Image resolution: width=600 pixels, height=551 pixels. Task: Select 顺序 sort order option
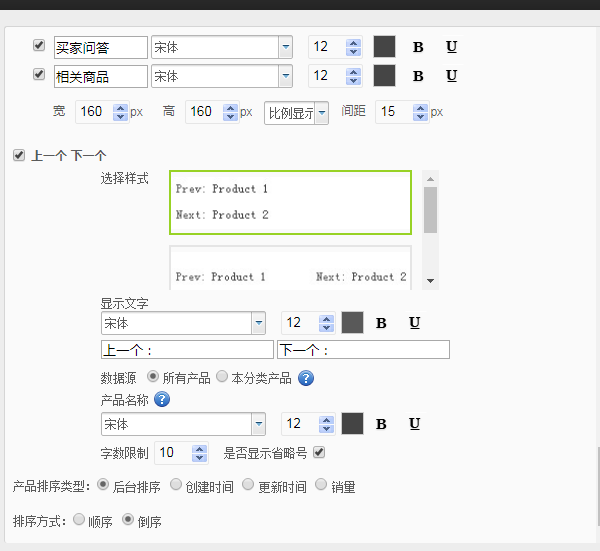(79, 520)
